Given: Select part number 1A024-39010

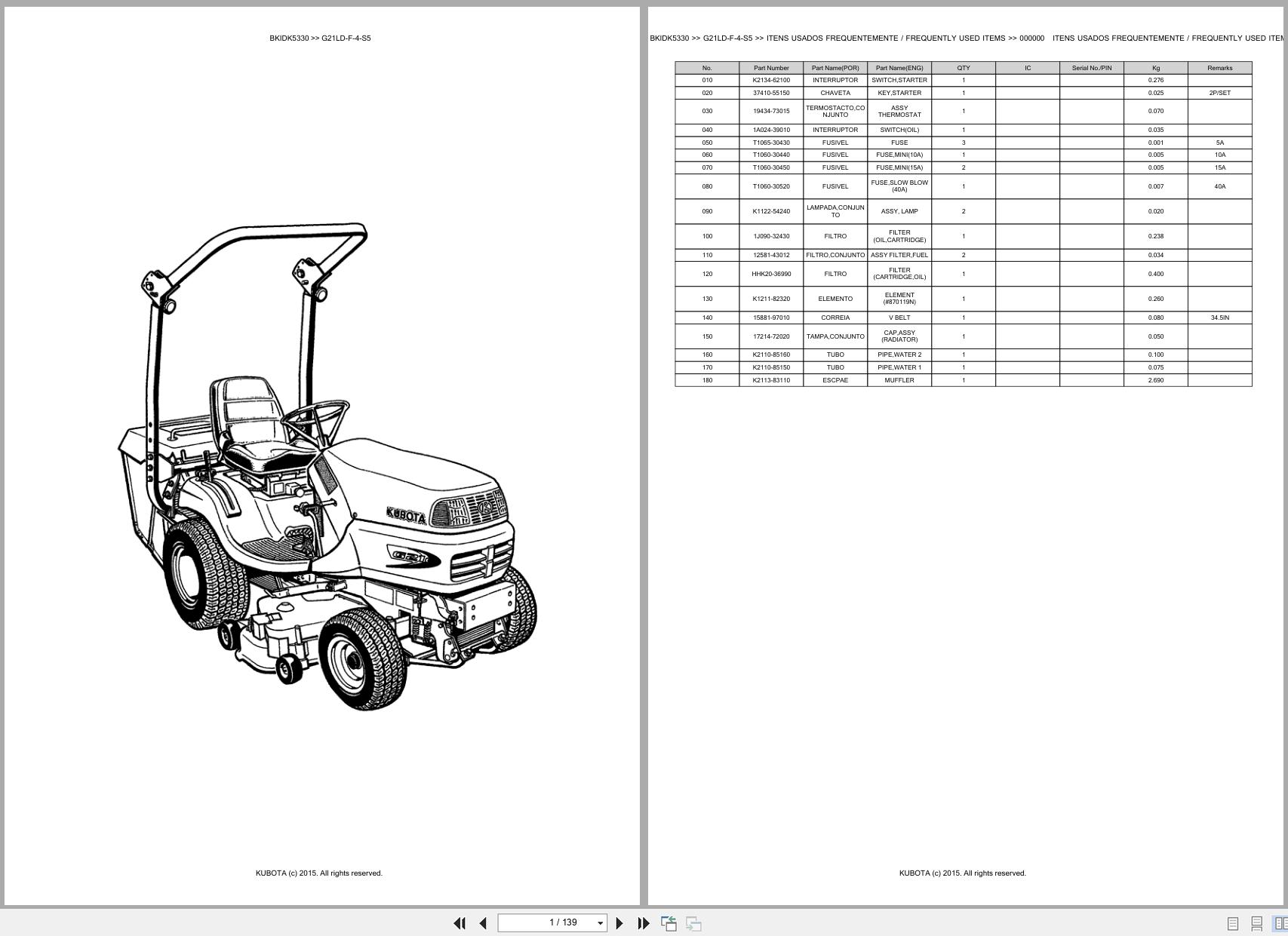Looking at the screenshot, I should click(771, 130).
